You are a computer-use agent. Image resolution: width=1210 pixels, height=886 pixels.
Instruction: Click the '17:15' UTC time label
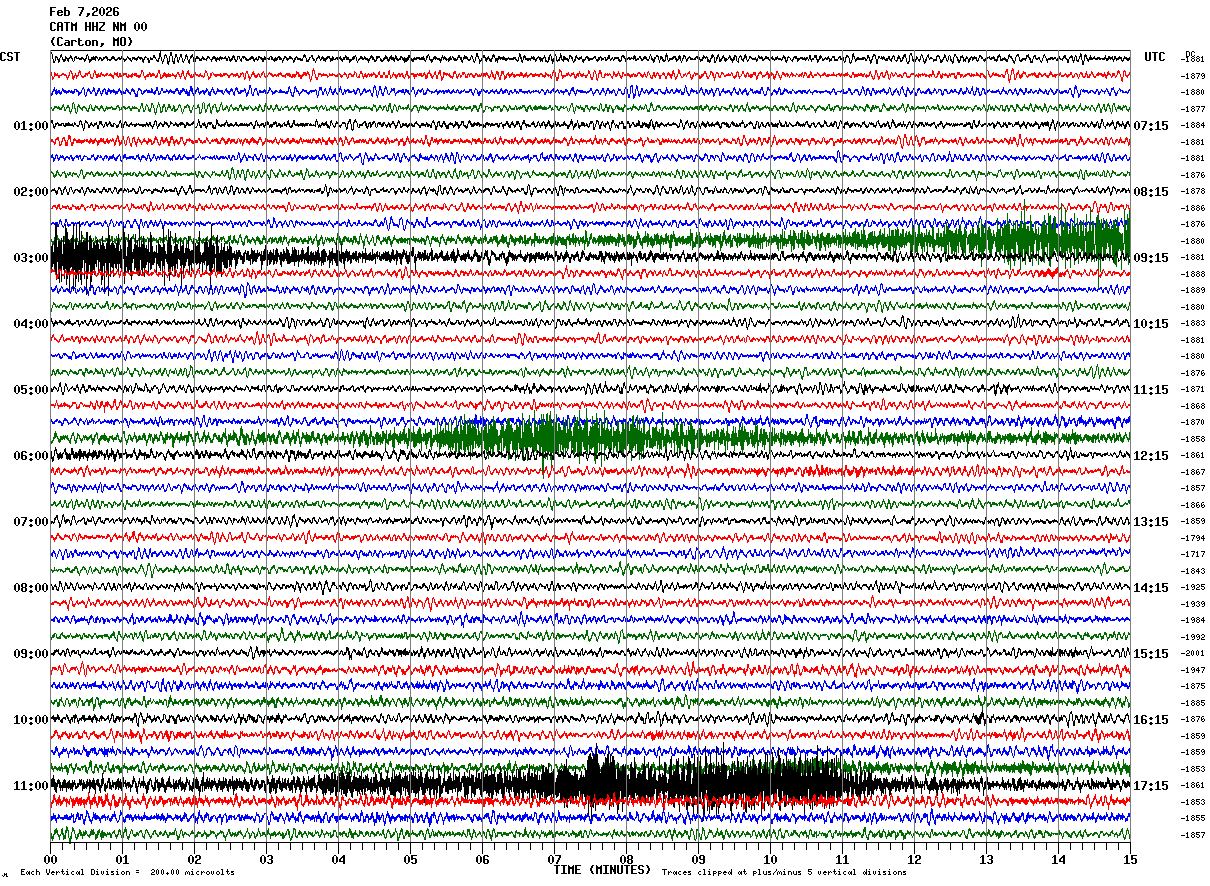[1151, 786]
